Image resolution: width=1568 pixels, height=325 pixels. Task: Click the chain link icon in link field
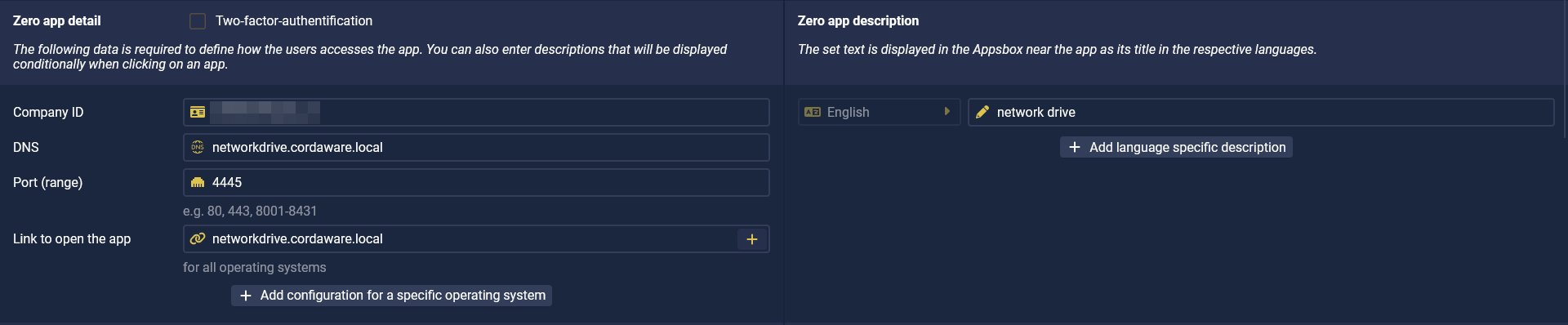point(198,238)
